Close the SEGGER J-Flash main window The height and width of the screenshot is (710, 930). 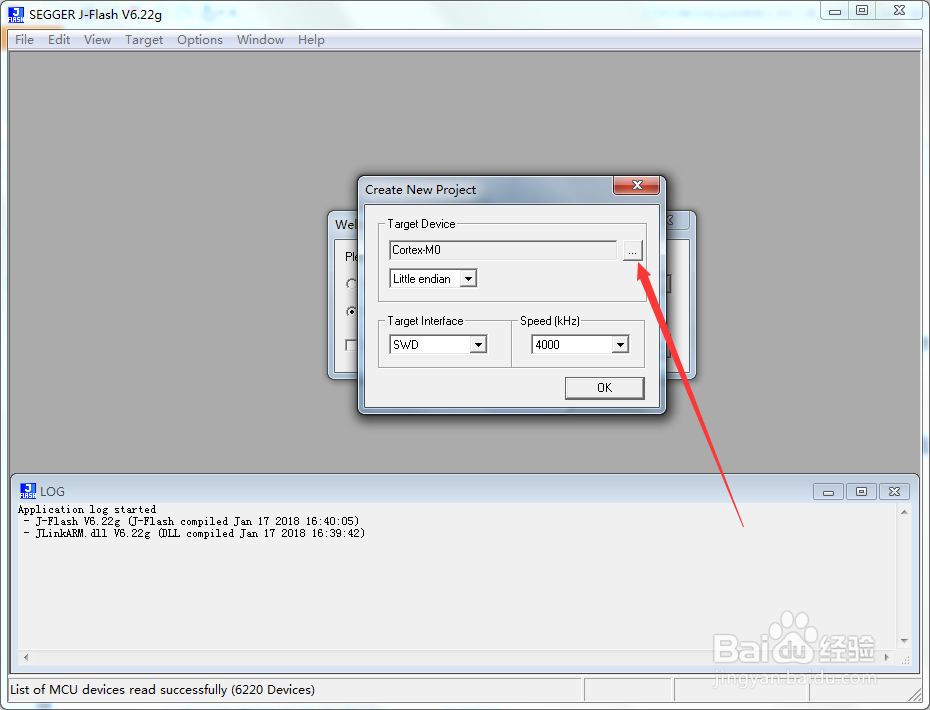coord(899,11)
